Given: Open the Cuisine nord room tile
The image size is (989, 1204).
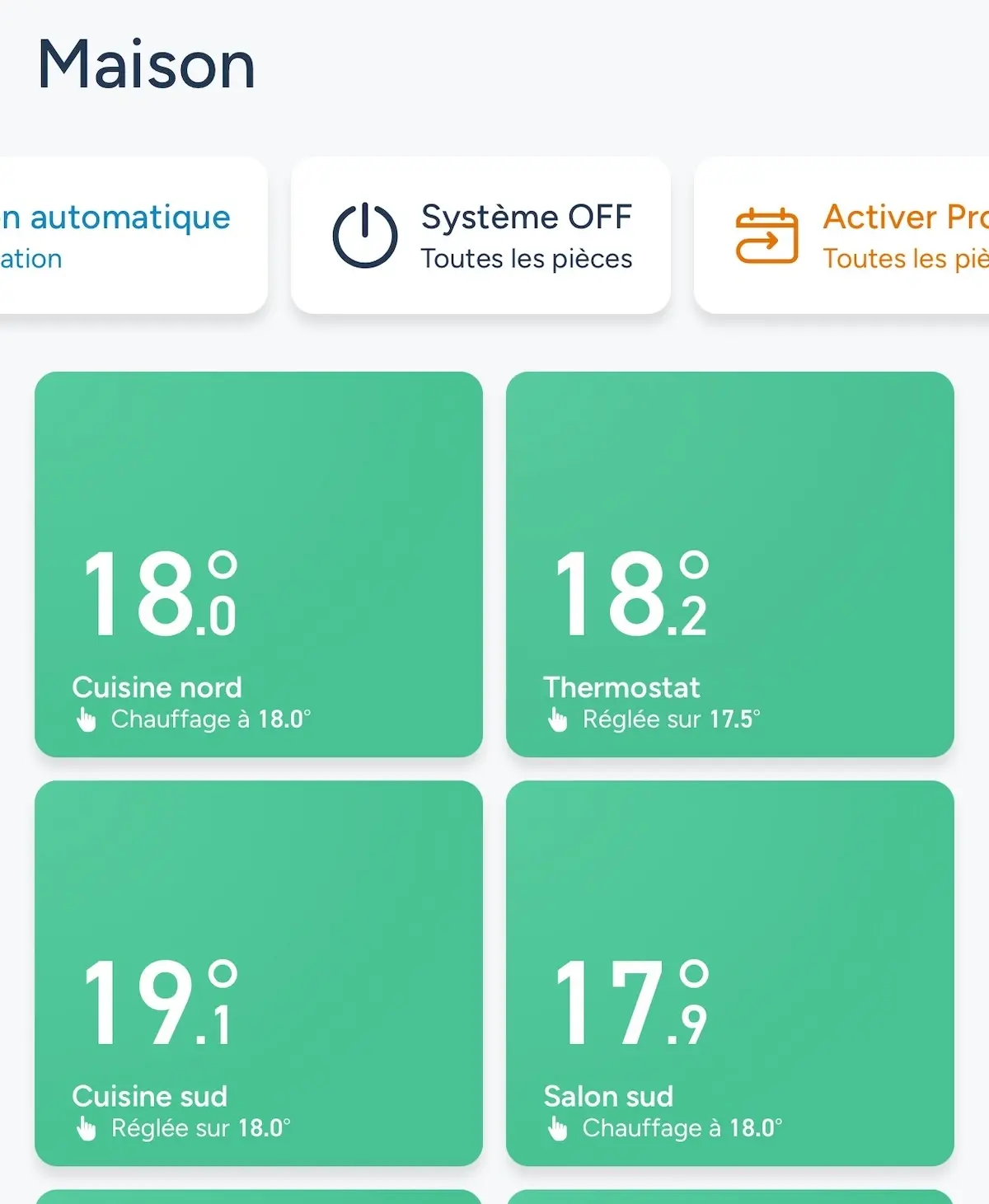Looking at the screenshot, I should point(258,563).
